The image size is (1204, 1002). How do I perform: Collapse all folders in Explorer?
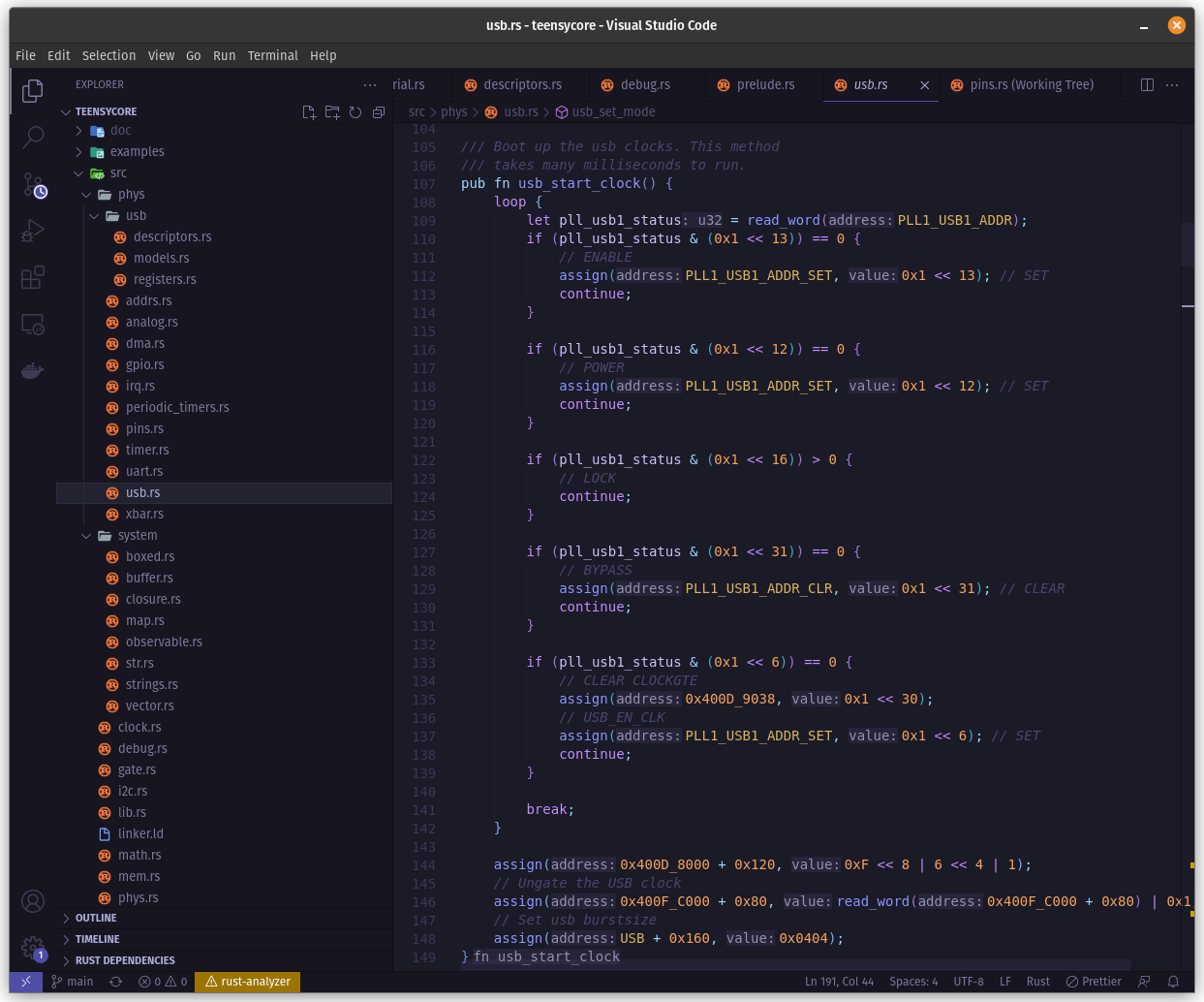click(x=379, y=112)
